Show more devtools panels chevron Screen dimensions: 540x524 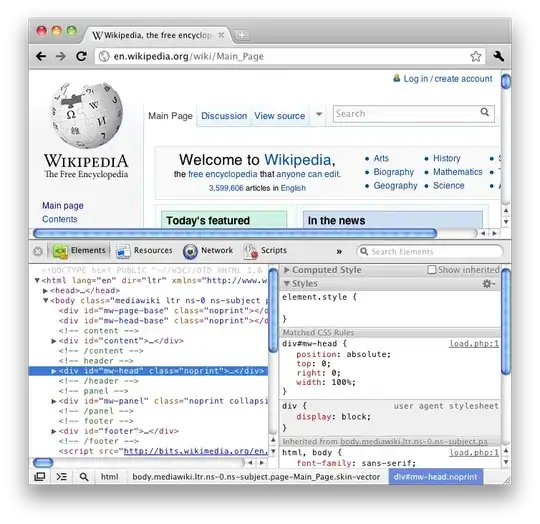pos(339,252)
